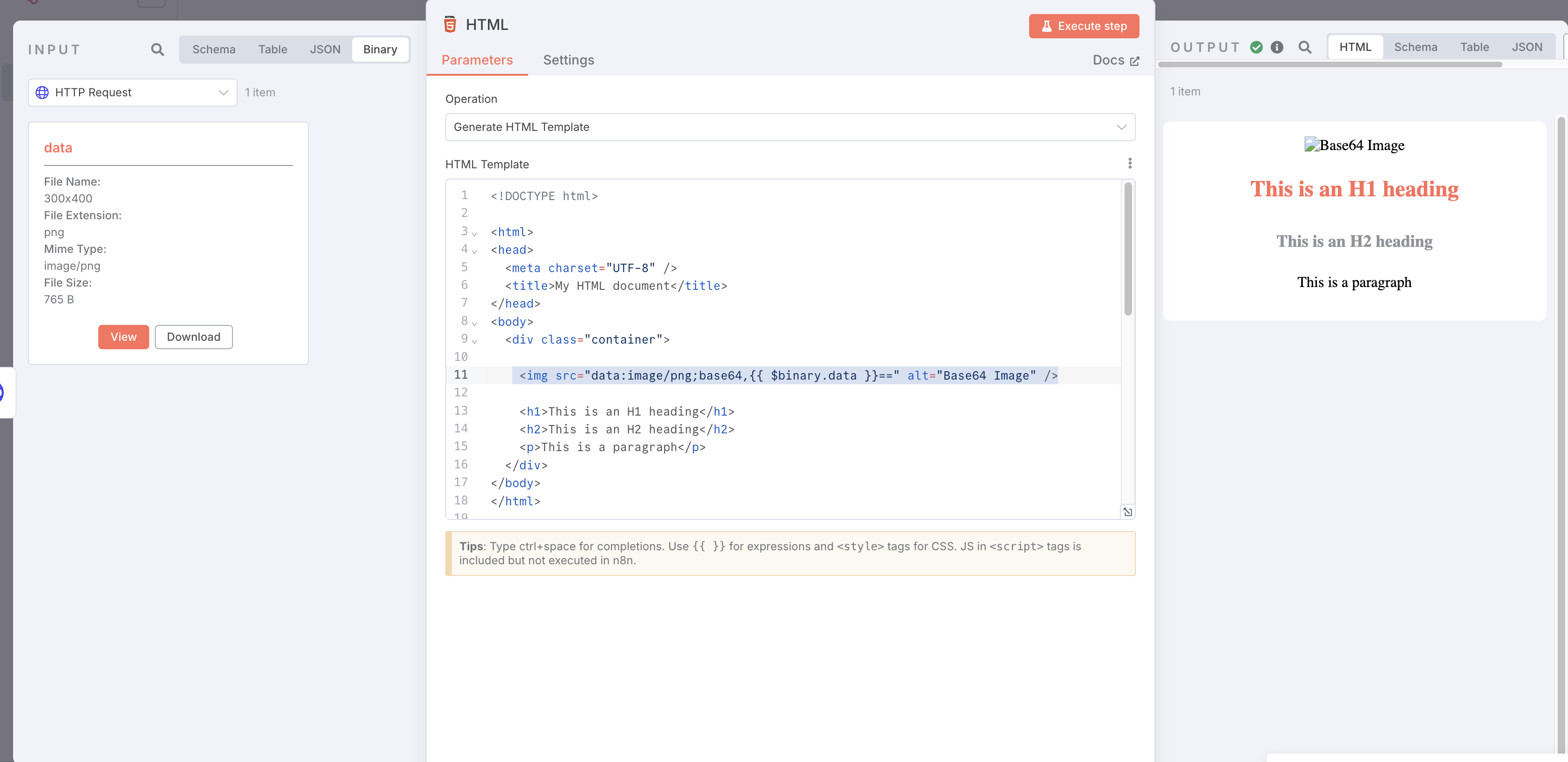Select output Table view tab
The height and width of the screenshot is (762, 1568).
[1474, 47]
